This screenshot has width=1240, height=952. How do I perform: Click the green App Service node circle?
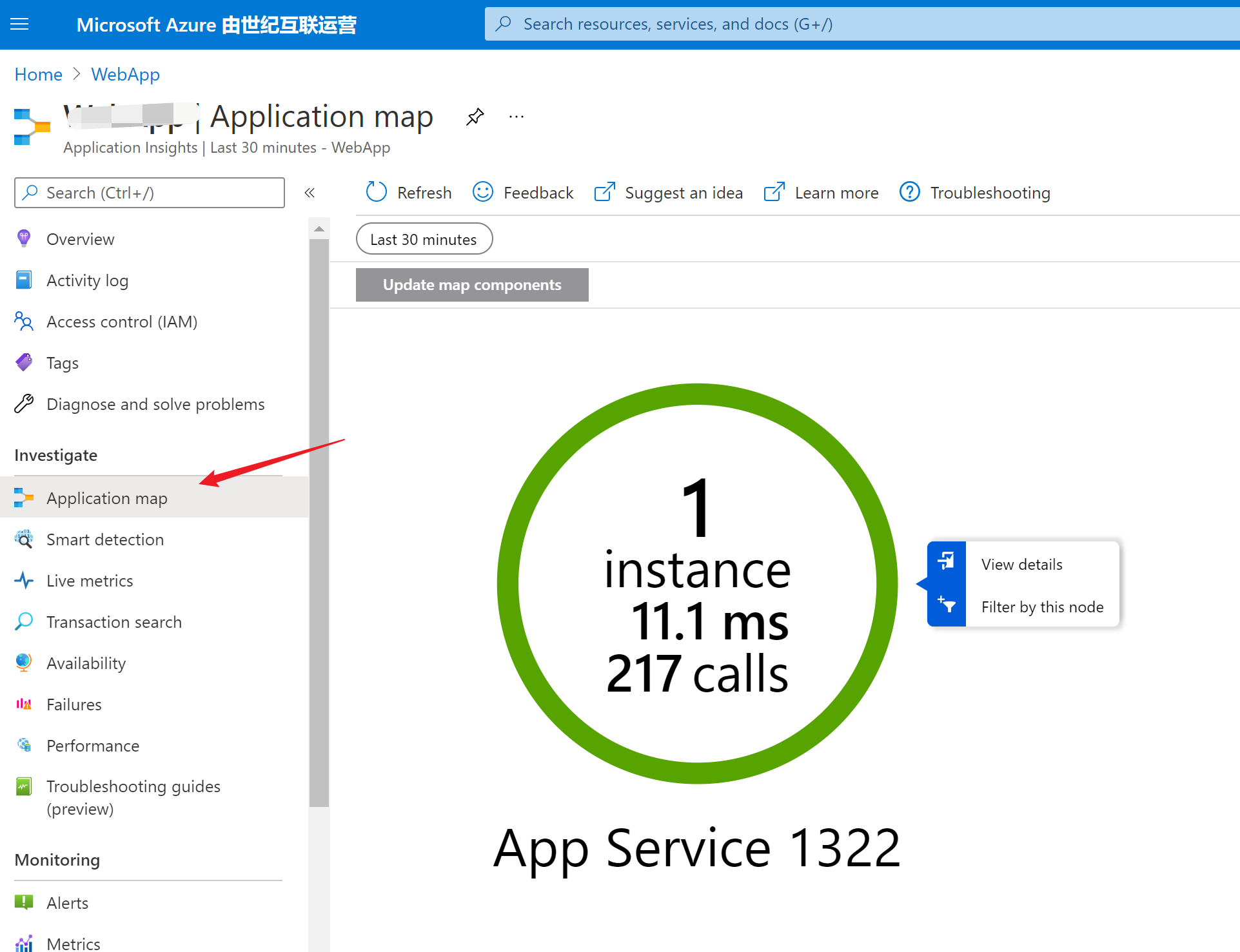tap(697, 583)
